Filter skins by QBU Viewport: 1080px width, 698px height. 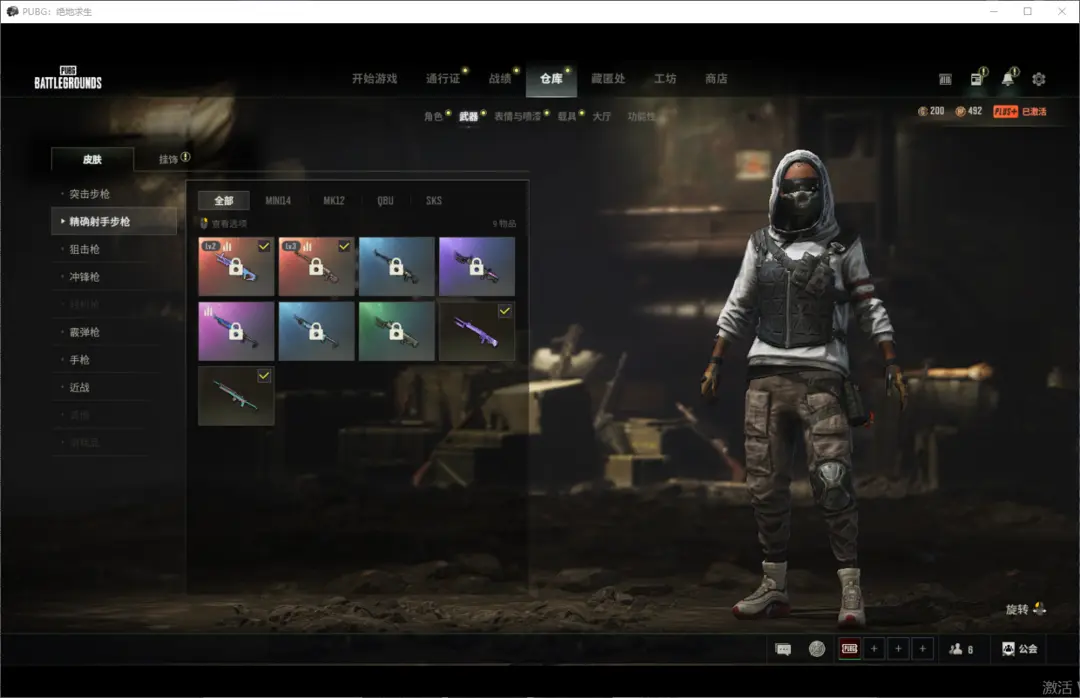tap(386, 201)
